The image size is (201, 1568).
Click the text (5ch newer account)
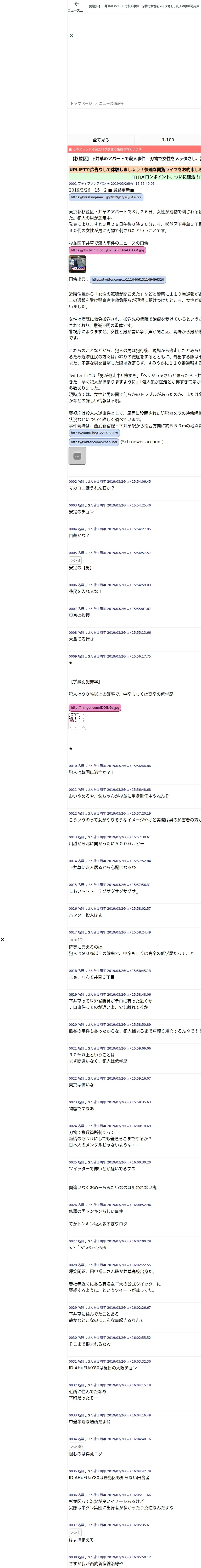point(142,442)
